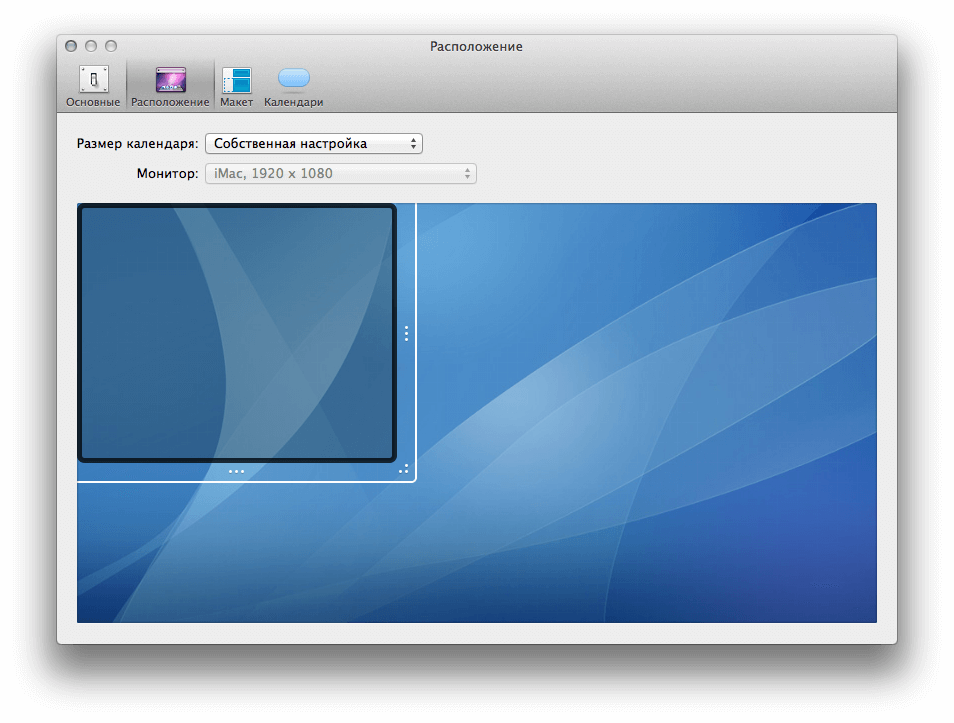Click the Основные text label in toolbar
Viewport: 954px width, 723px height.
(x=93, y=102)
